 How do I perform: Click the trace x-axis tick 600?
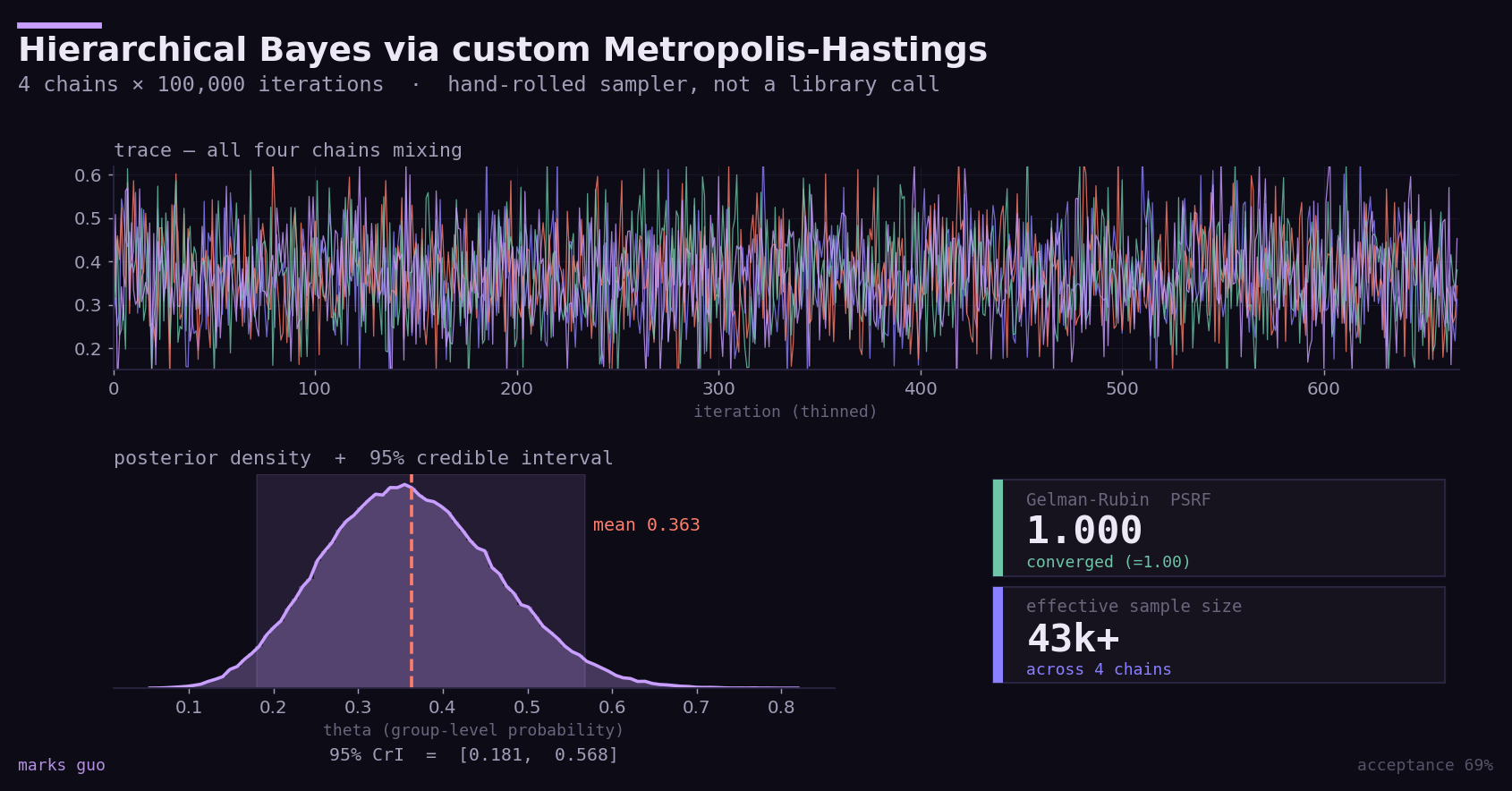1323,388
